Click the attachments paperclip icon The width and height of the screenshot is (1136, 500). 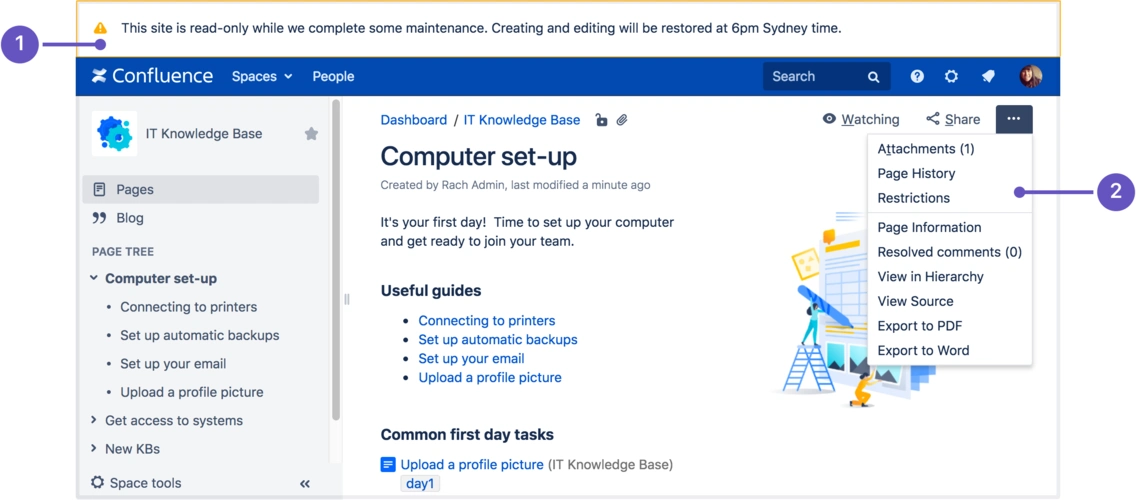622,120
